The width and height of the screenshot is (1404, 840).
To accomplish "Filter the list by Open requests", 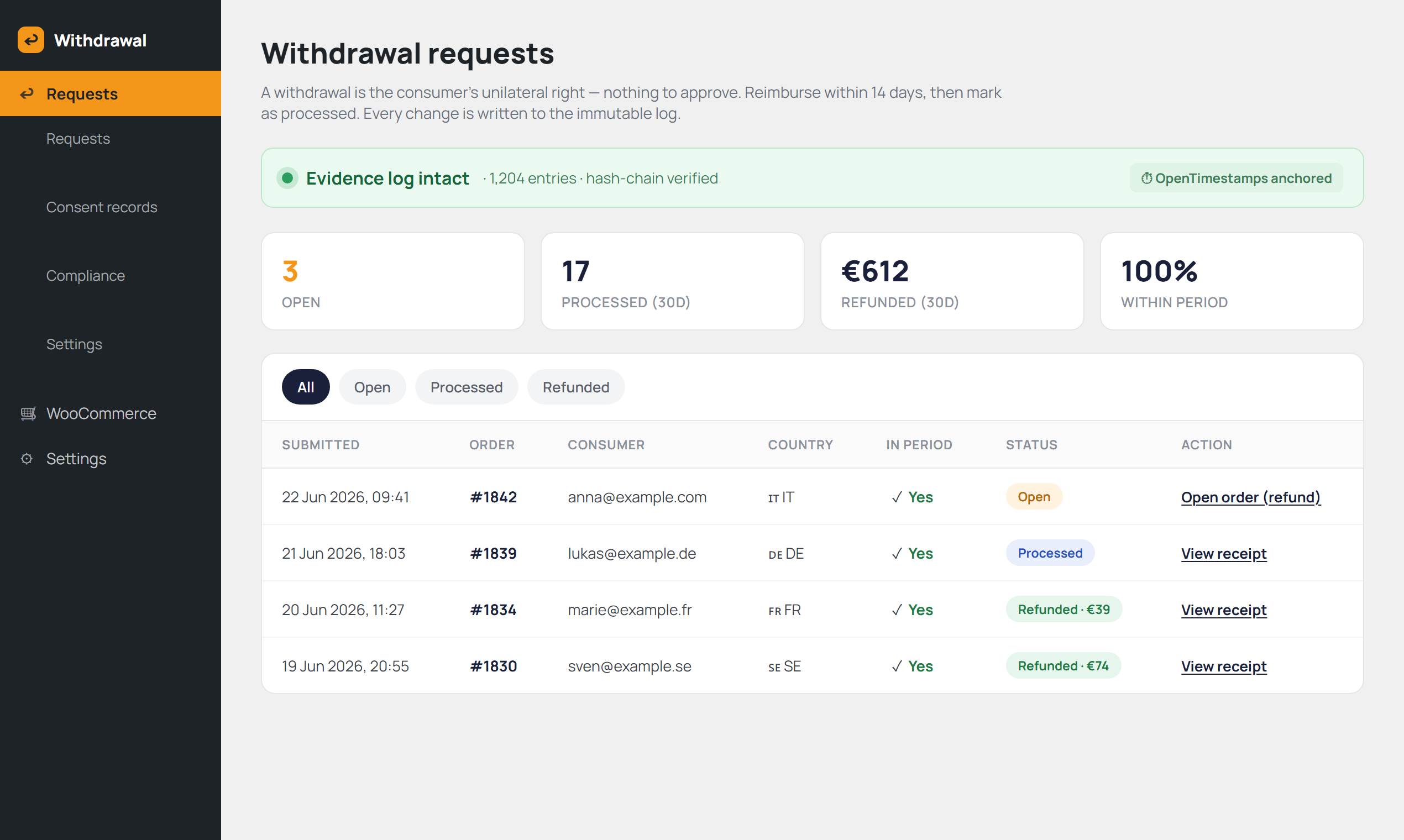I will pos(372,387).
